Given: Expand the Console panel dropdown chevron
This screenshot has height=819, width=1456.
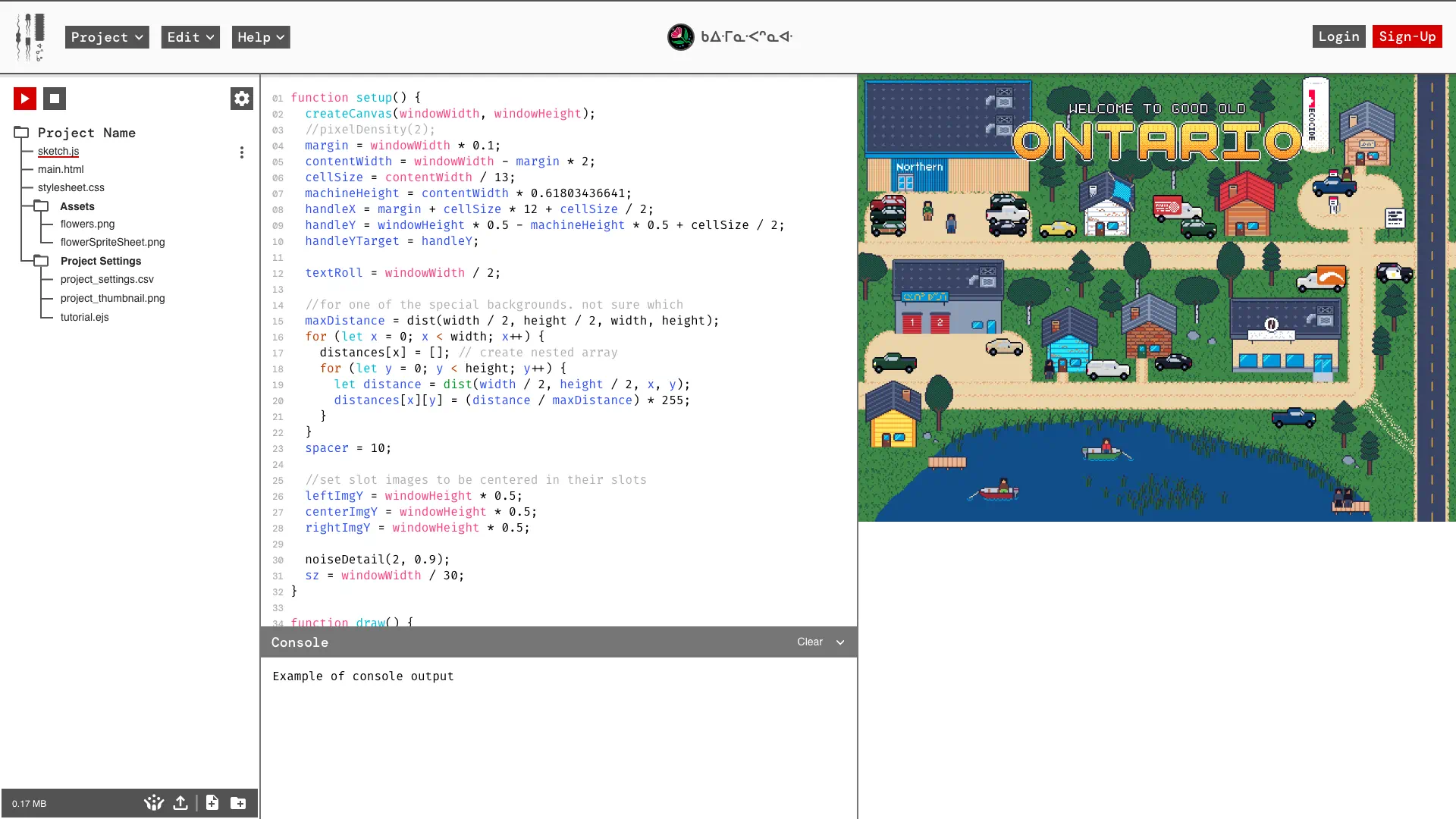Looking at the screenshot, I should (x=840, y=642).
